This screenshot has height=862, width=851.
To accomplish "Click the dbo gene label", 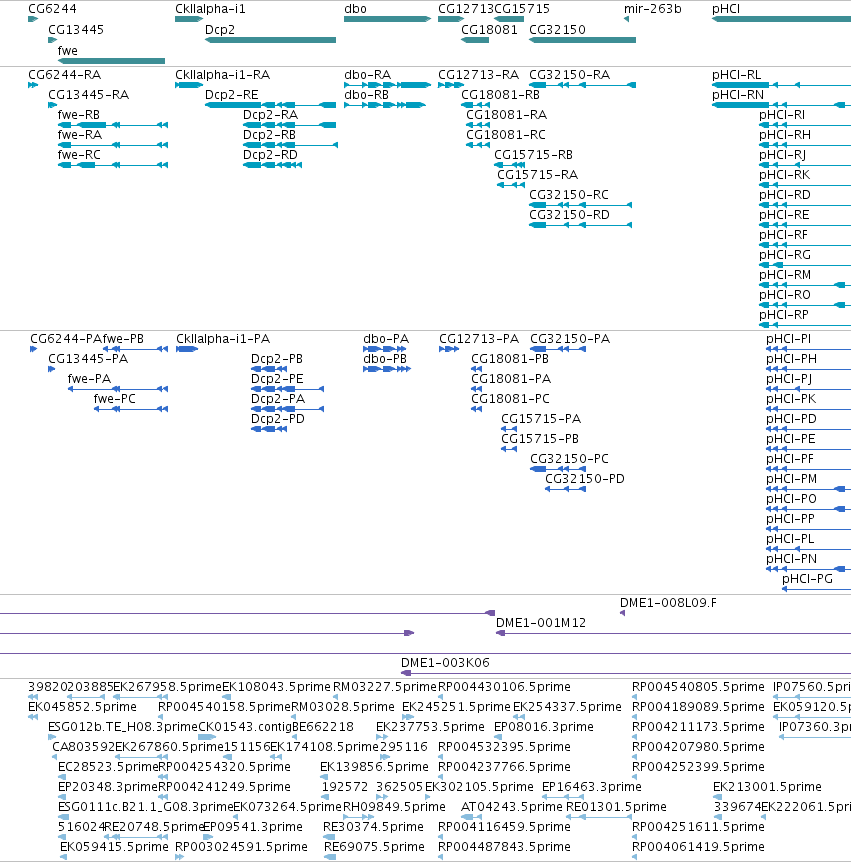I will tap(355, 9).
